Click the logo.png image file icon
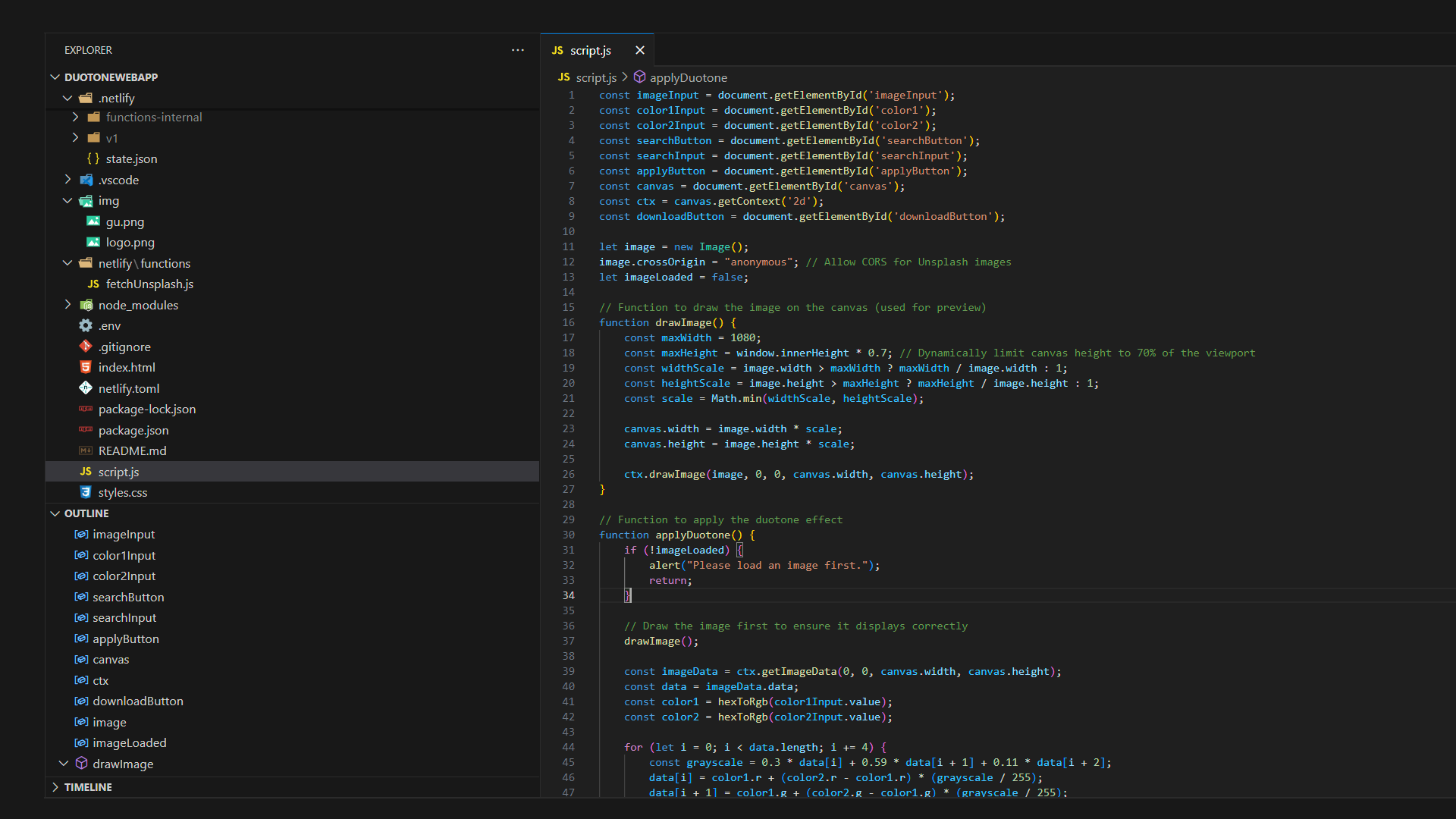Image resolution: width=1456 pixels, height=819 pixels. point(93,242)
